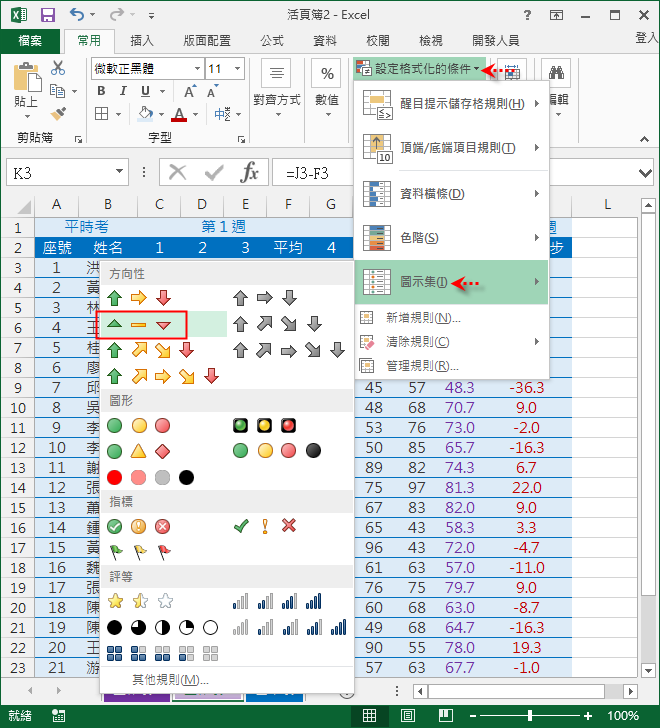Open the File tab
This screenshot has width=660, height=728.
[30, 41]
